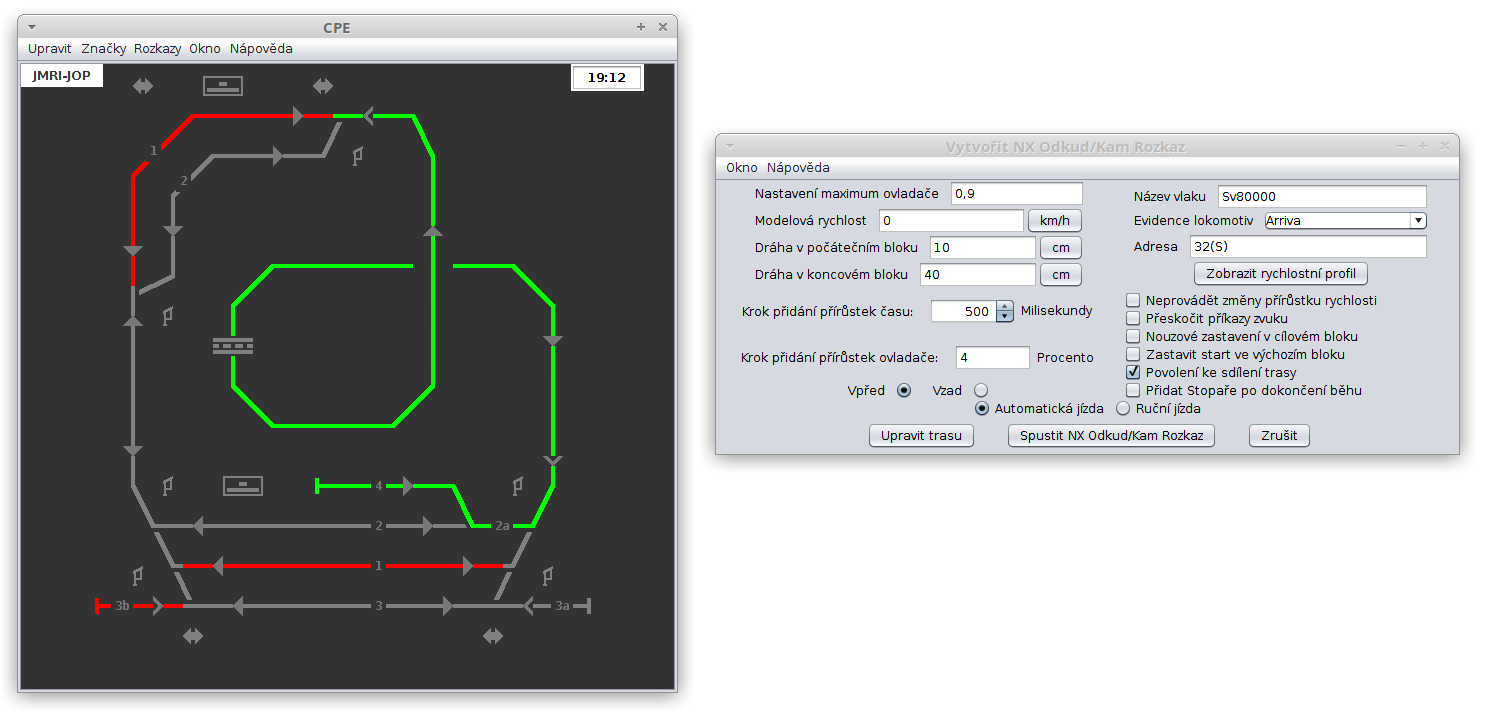
Task: Click the signal mast icon near the top turnout
Action: [x=357, y=156]
